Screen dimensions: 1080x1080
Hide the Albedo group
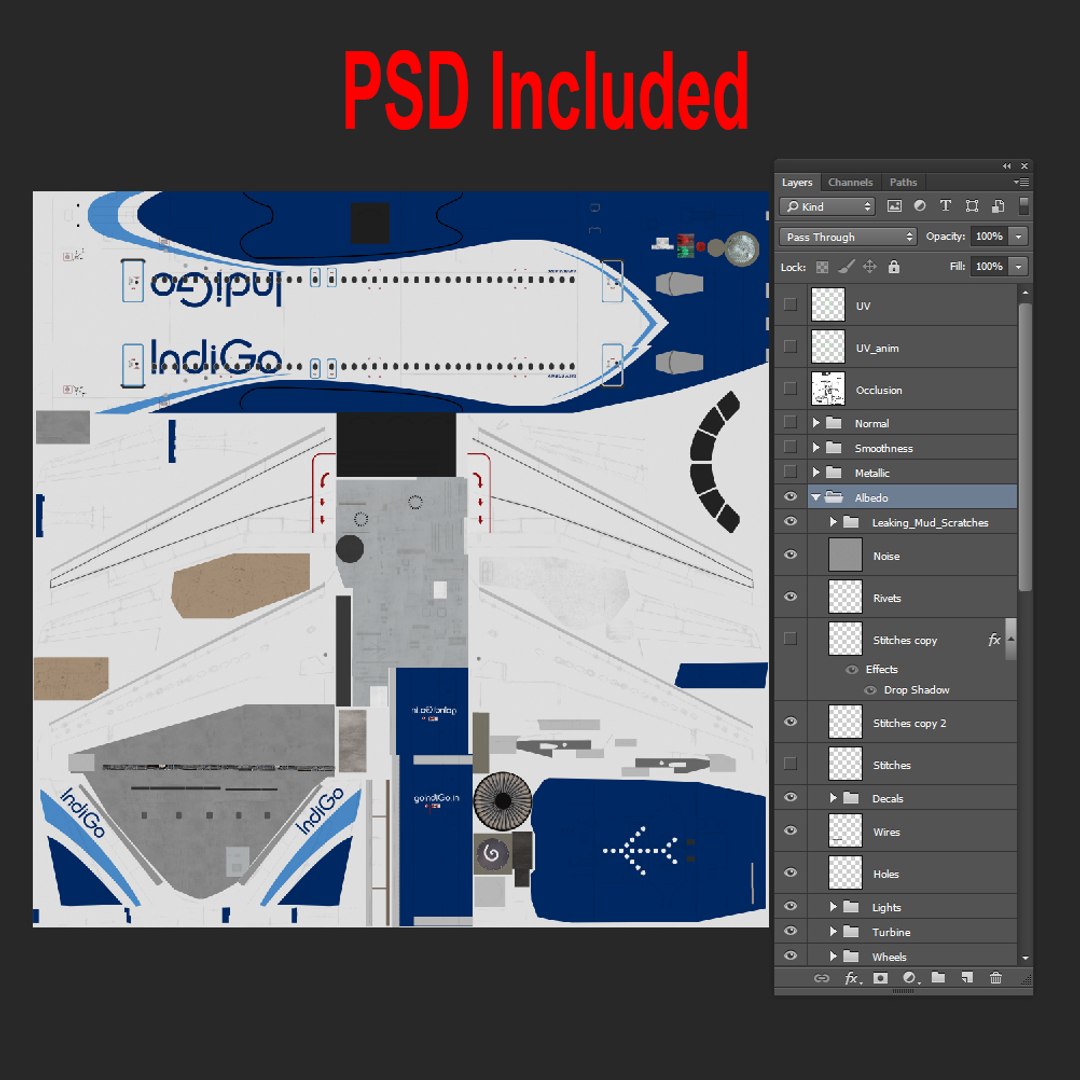pyautogui.click(x=791, y=497)
